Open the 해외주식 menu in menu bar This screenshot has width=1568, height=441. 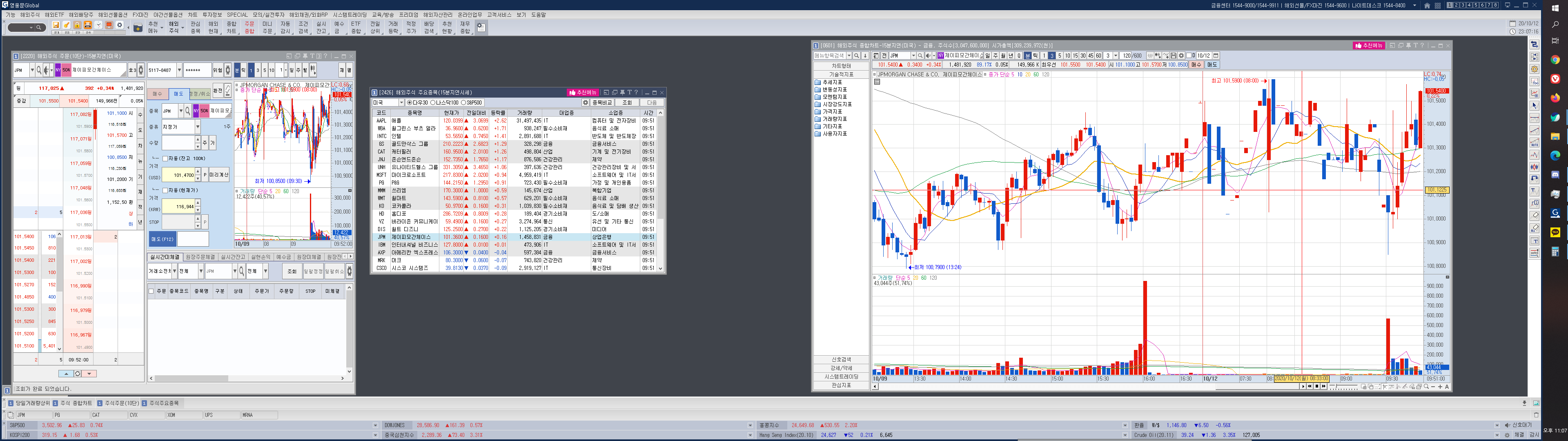(x=30, y=15)
